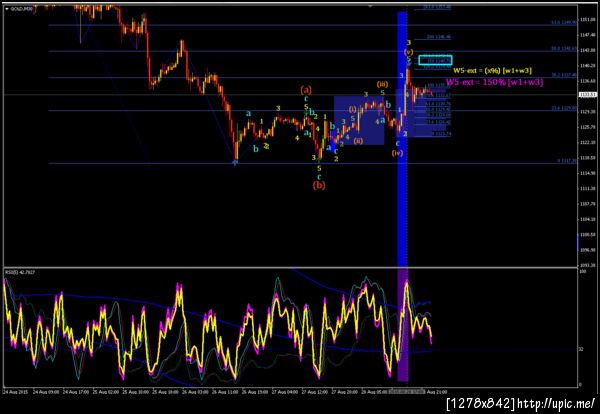This screenshot has height=414, width=600.
Task: Click the 24 Aug 2015 date label
Action: 16,392
